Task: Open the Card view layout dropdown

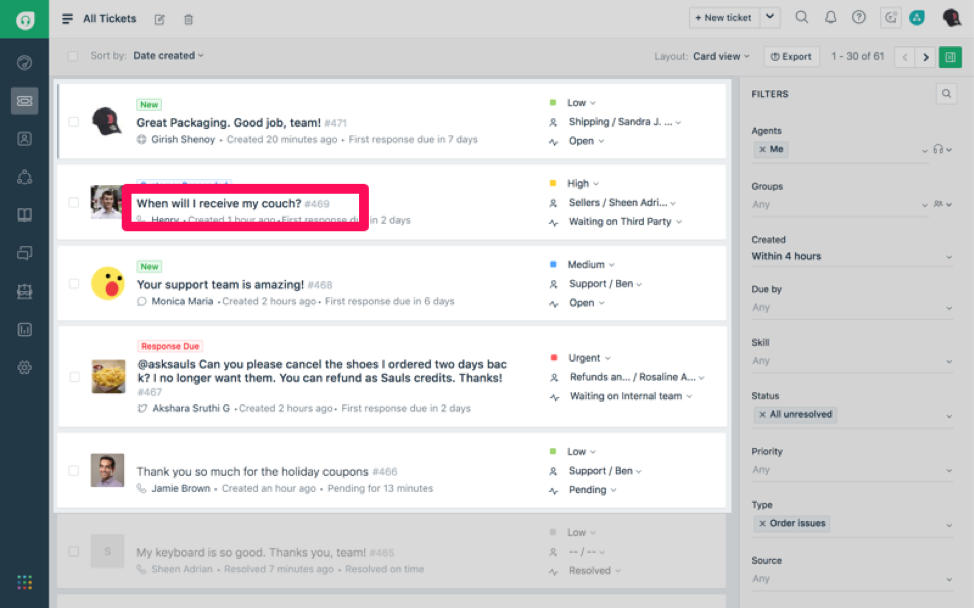Action: pyautogui.click(x=721, y=57)
